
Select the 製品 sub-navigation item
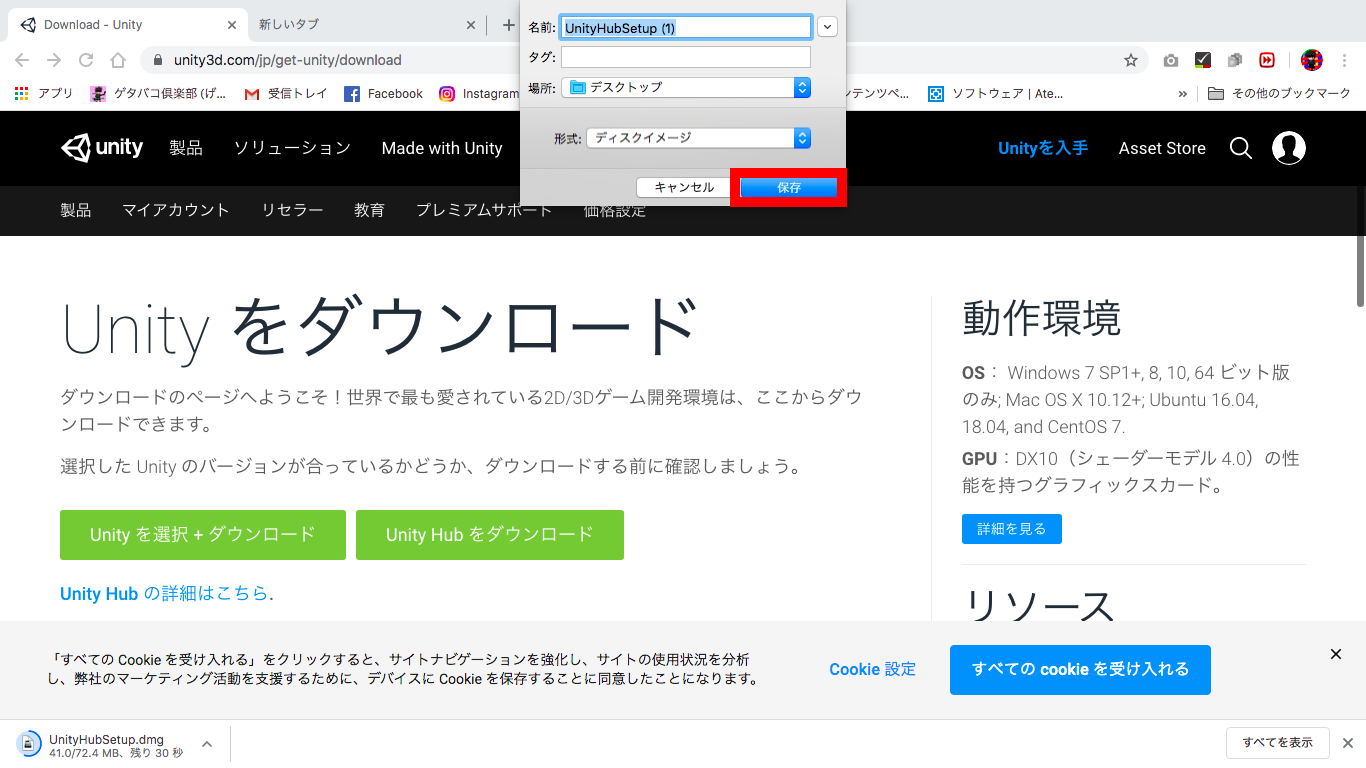tap(75, 210)
